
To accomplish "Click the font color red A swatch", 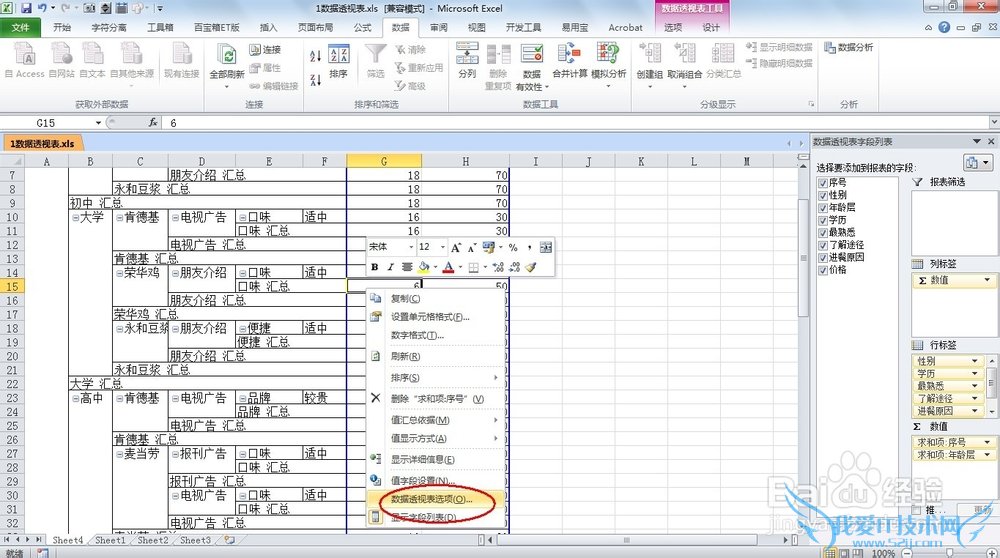I will (x=447, y=267).
